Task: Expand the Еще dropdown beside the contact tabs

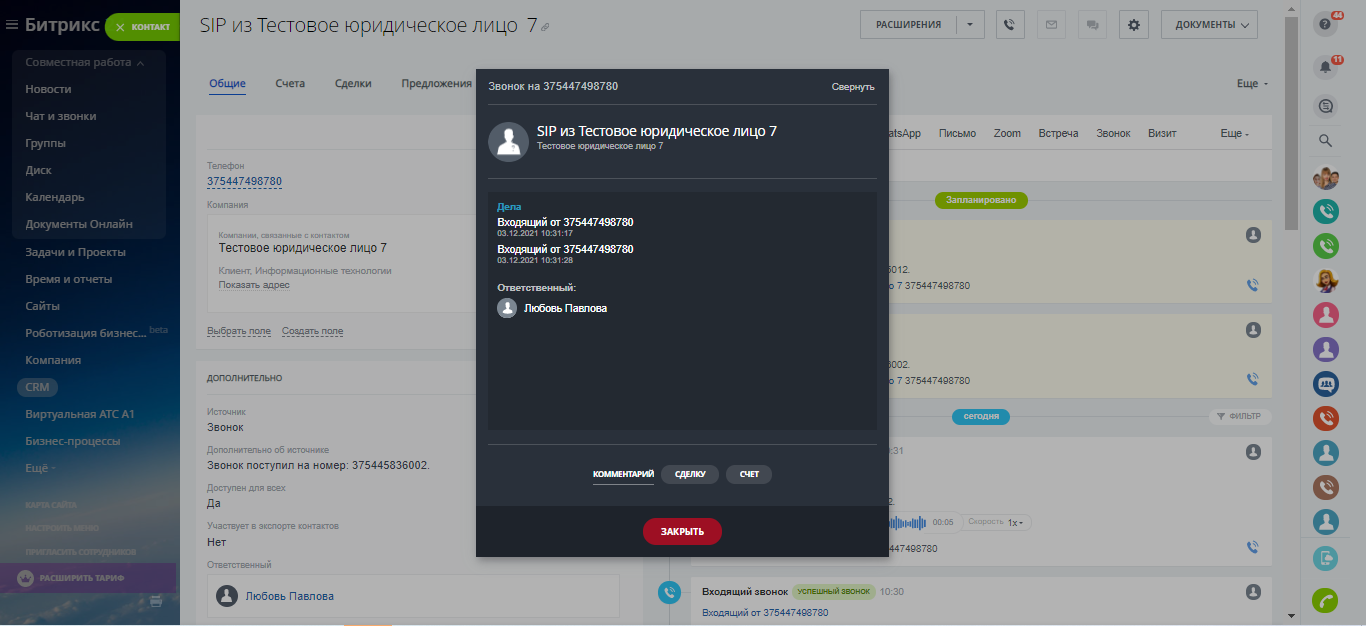Action: [1252, 84]
